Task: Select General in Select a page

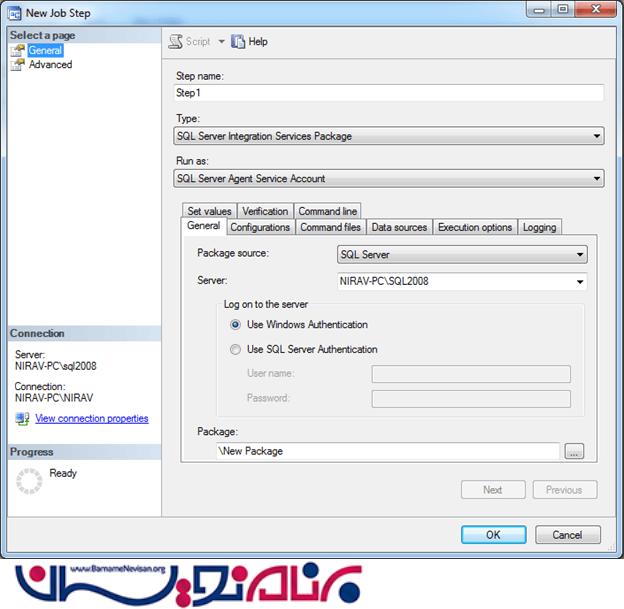Action: pyautogui.click(x=45, y=51)
